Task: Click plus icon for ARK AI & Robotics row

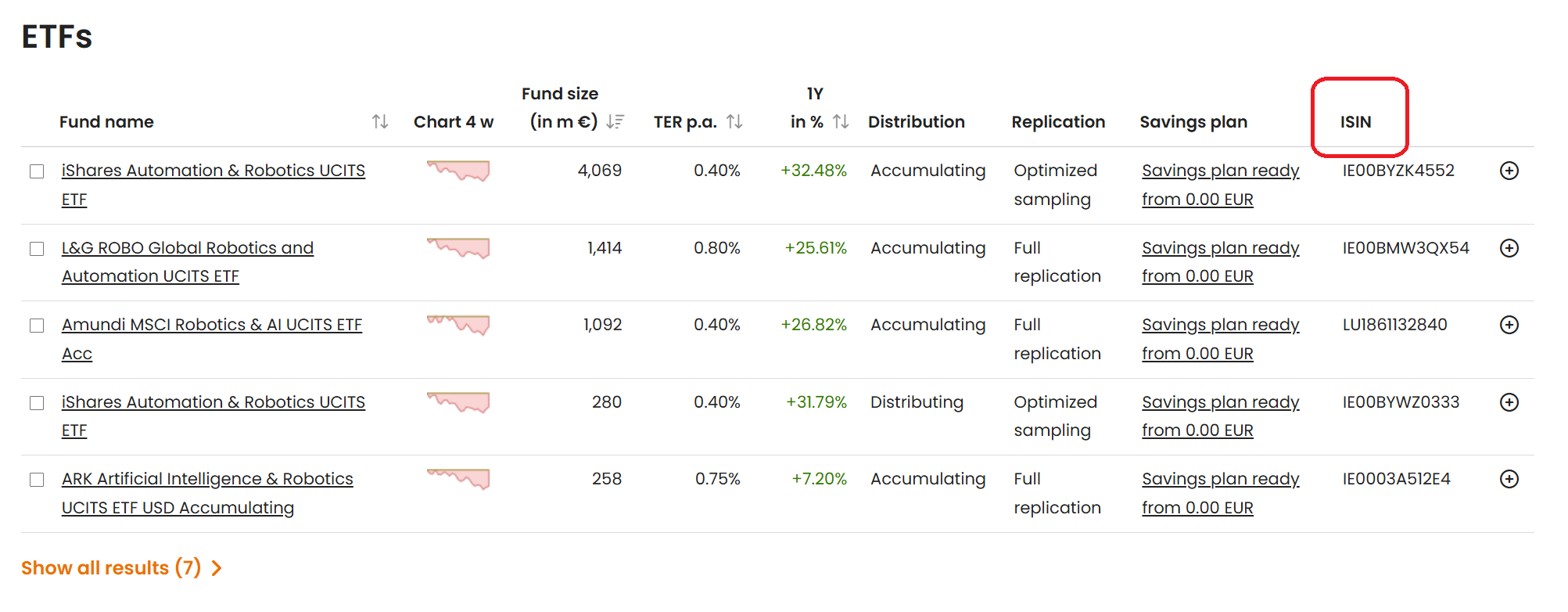Action: (x=1509, y=479)
